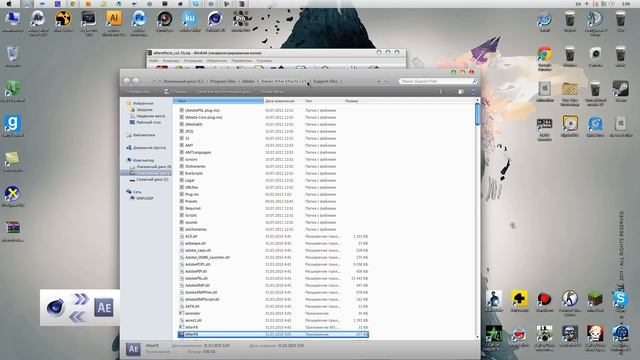This screenshot has height=360, width=640.
Task: Launch the Nuke desktop shortcut
Action: 63,19
